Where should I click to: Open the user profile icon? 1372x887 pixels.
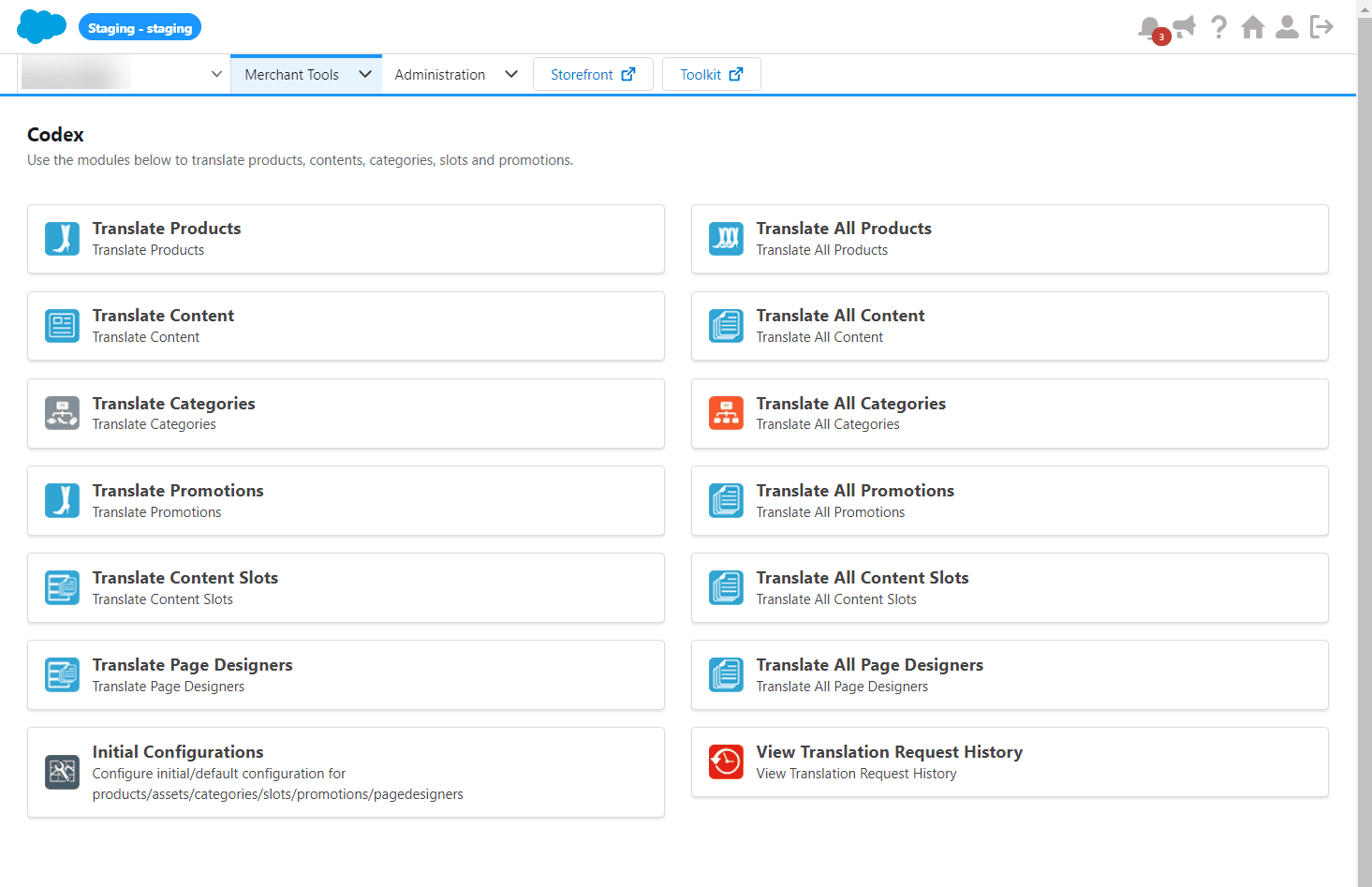pyautogui.click(x=1288, y=27)
